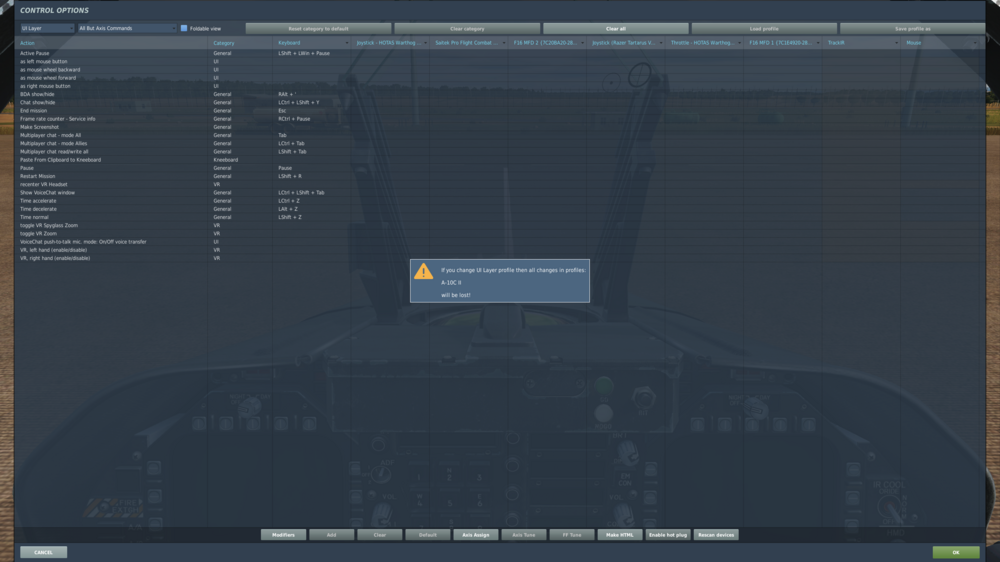The image size is (1000, 562).
Task: Select the Restart Mission row
Action: [499, 176]
